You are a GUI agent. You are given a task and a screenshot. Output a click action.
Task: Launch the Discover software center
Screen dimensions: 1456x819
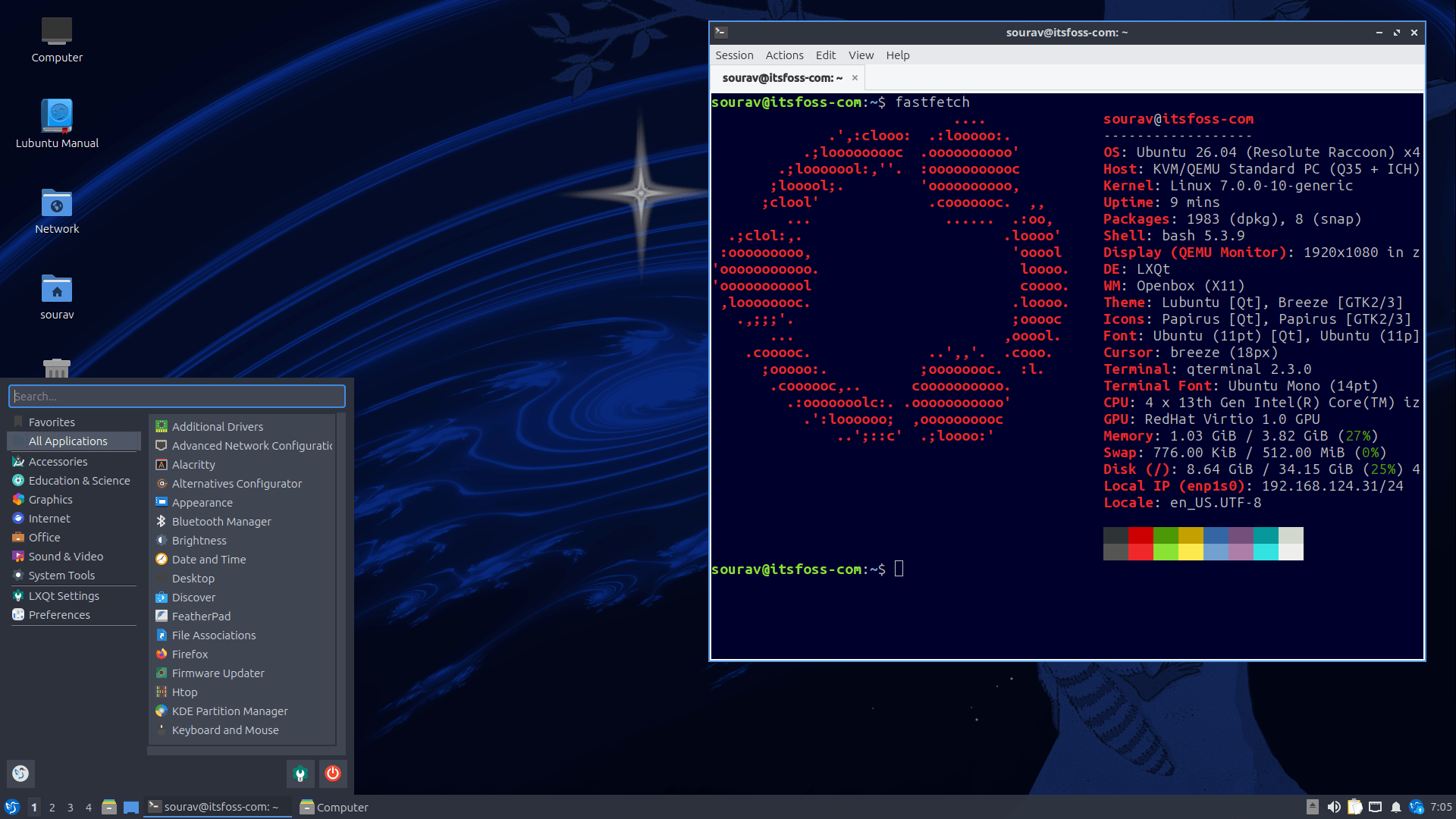193,597
